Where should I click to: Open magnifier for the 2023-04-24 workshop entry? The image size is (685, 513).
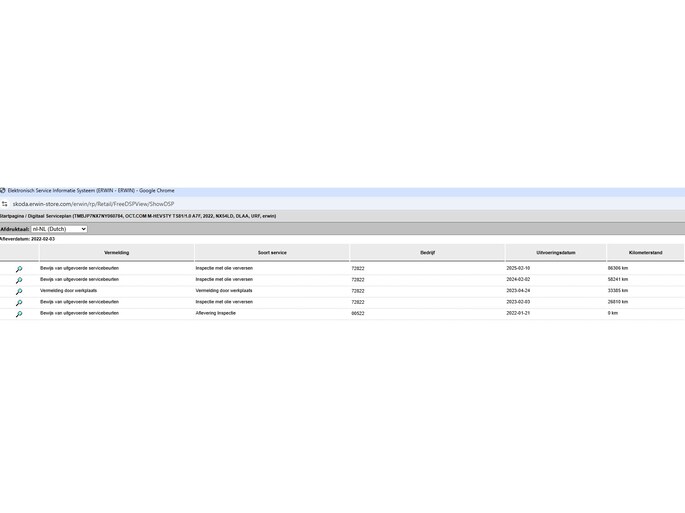tap(18, 291)
